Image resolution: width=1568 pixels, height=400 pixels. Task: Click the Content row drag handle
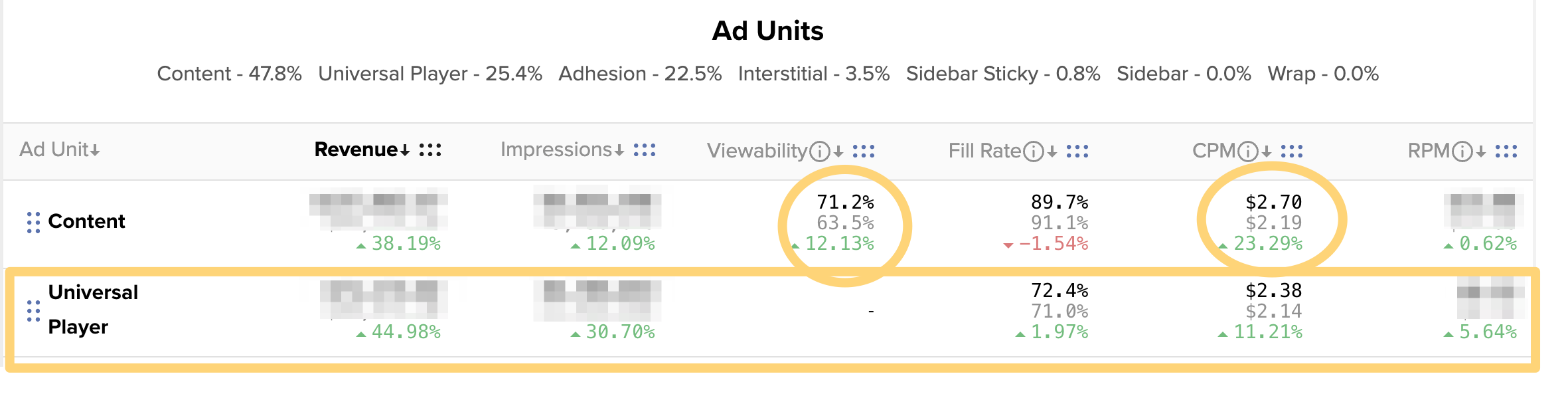click(x=33, y=222)
